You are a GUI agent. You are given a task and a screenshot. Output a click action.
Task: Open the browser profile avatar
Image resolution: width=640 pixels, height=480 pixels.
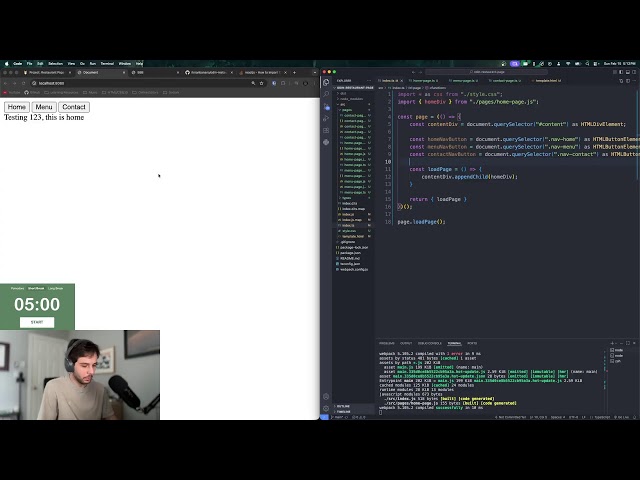point(305,83)
